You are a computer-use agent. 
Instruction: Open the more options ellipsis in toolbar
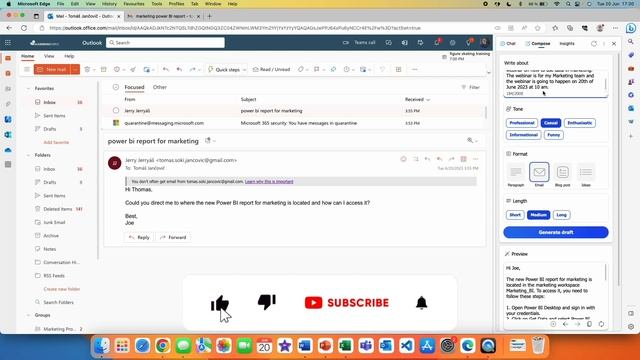point(415,69)
